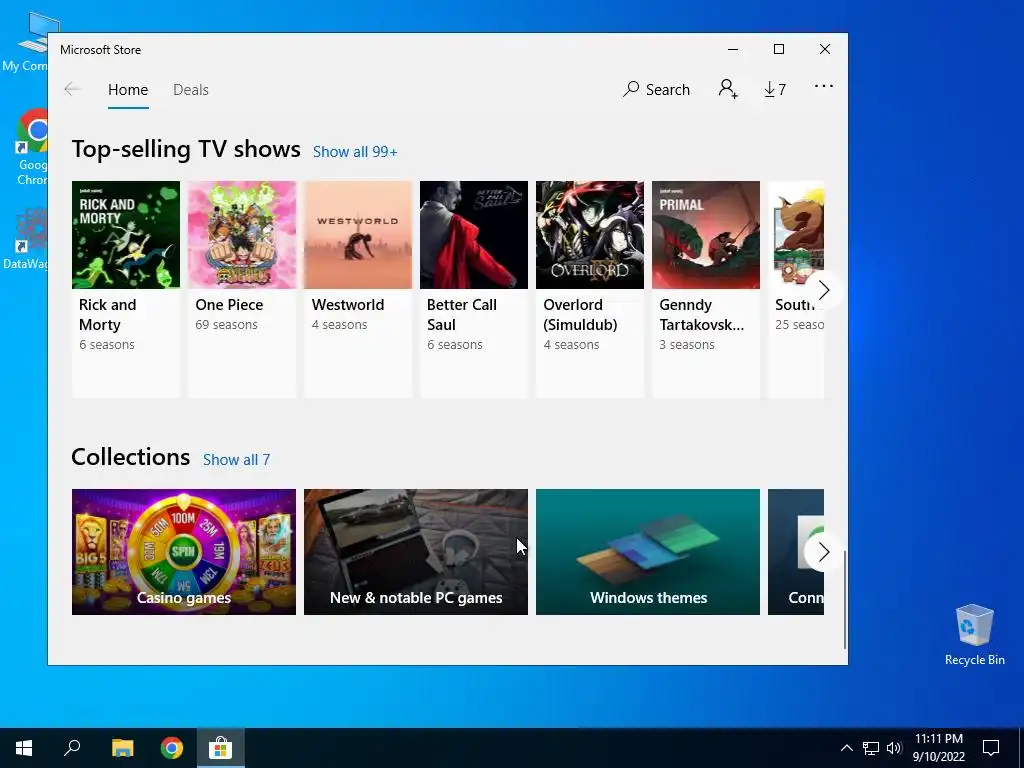Open New & notable PC games collection
1024x768 pixels.
[415, 552]
